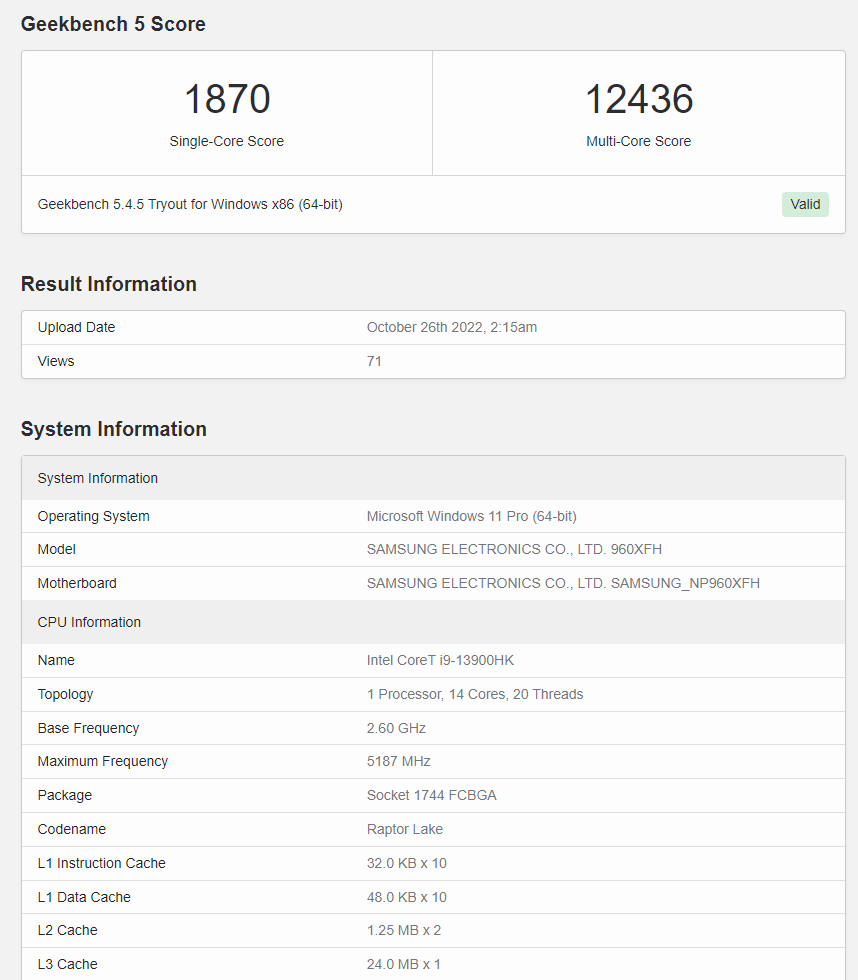This screenshot has width=858, height=980.
Task: Click the Multi-Core Score label
Action: coord(639,141)
